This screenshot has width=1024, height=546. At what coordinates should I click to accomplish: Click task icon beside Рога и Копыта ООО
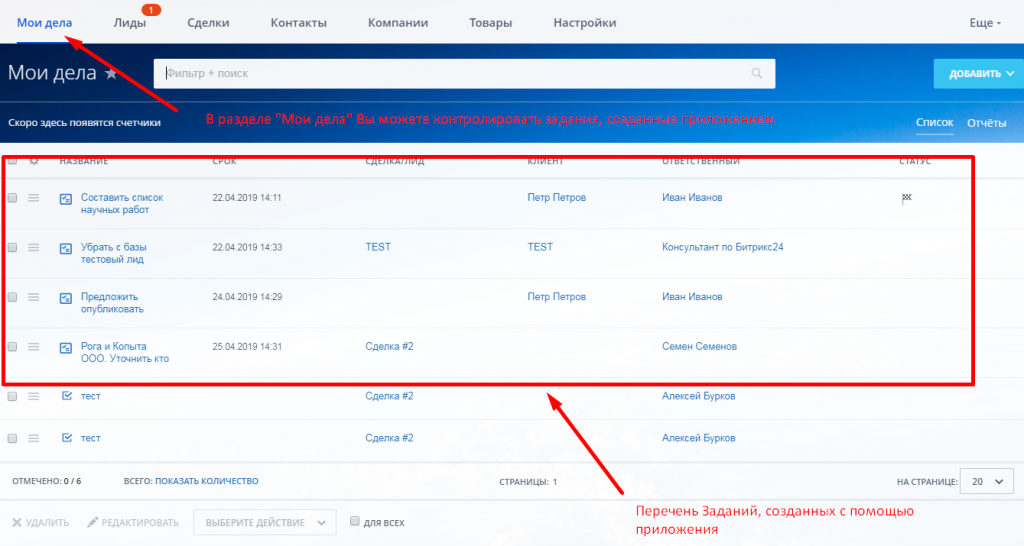66,347
